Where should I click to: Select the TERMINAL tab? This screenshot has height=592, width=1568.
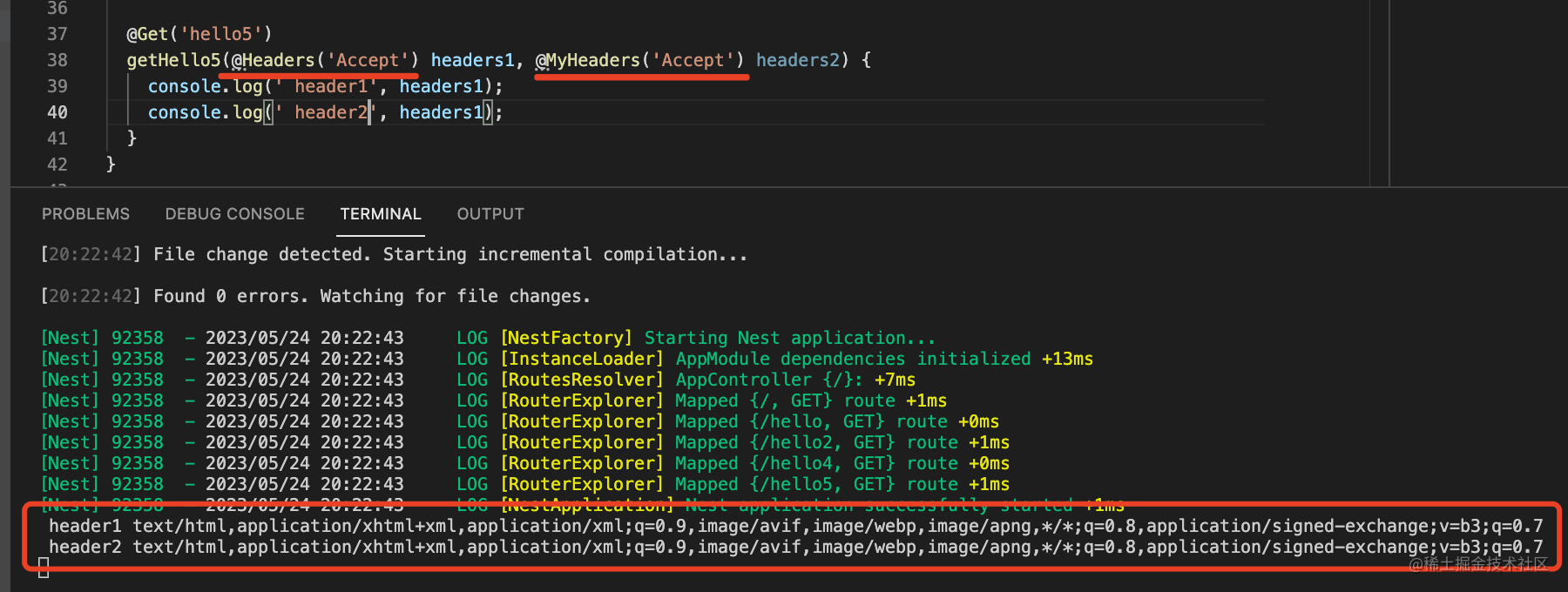(381, 214)
